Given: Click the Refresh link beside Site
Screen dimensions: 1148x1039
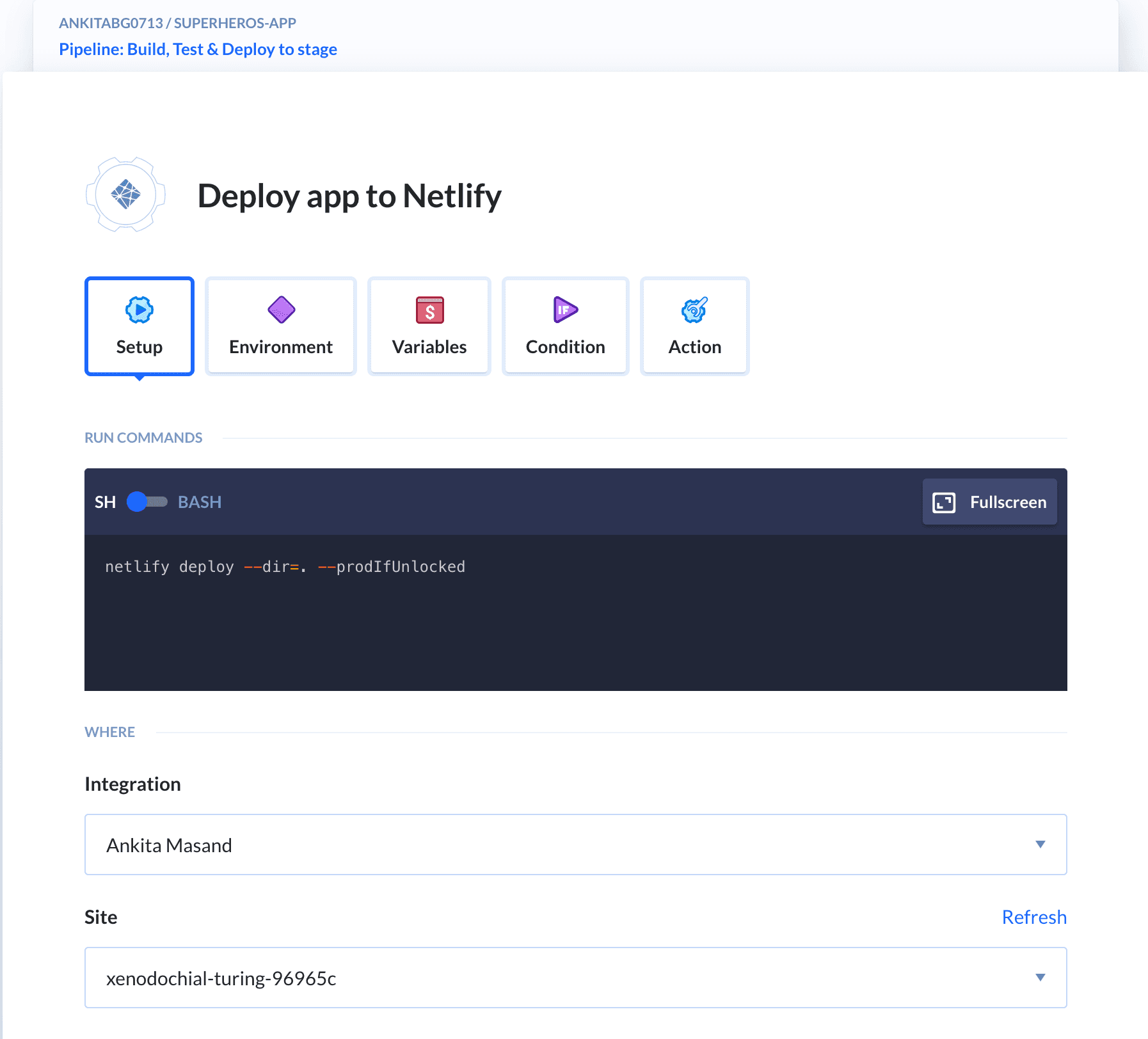Looking at the screenshot, I should pos(1034,917).
